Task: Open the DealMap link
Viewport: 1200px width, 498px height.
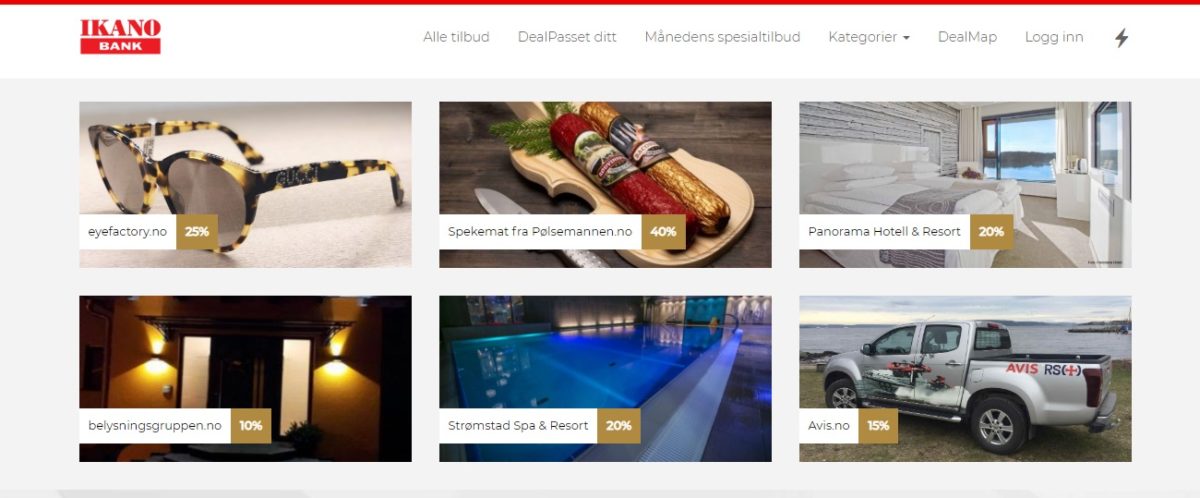Action: click(x=967, y=37)
